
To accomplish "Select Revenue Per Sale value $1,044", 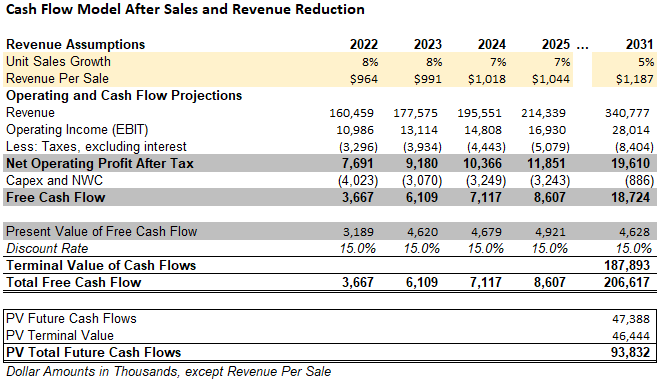I will click(551, 79).
